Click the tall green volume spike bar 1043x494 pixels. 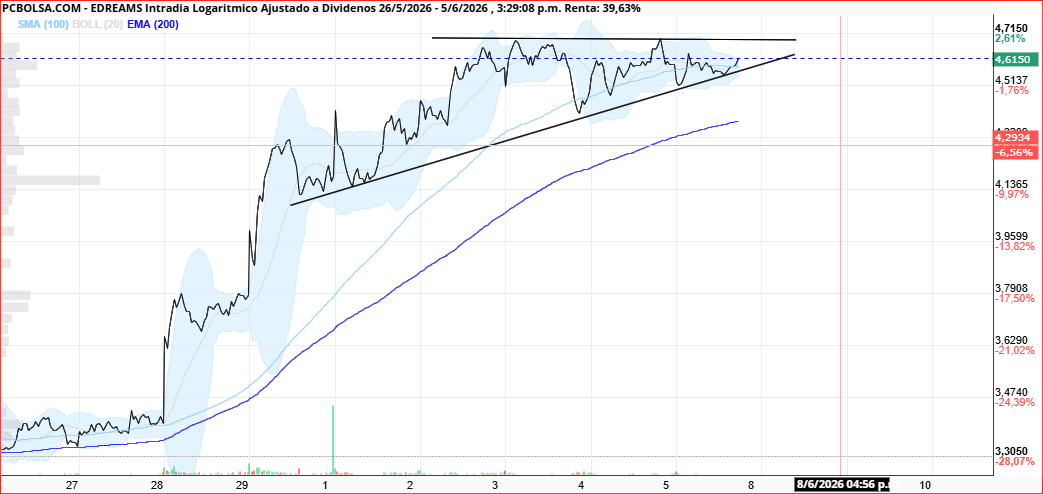(x=333, y=439)
